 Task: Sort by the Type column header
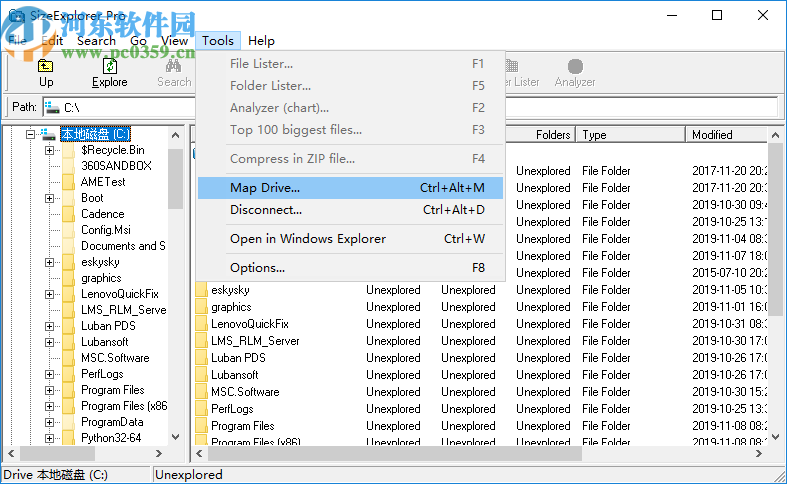630,135
